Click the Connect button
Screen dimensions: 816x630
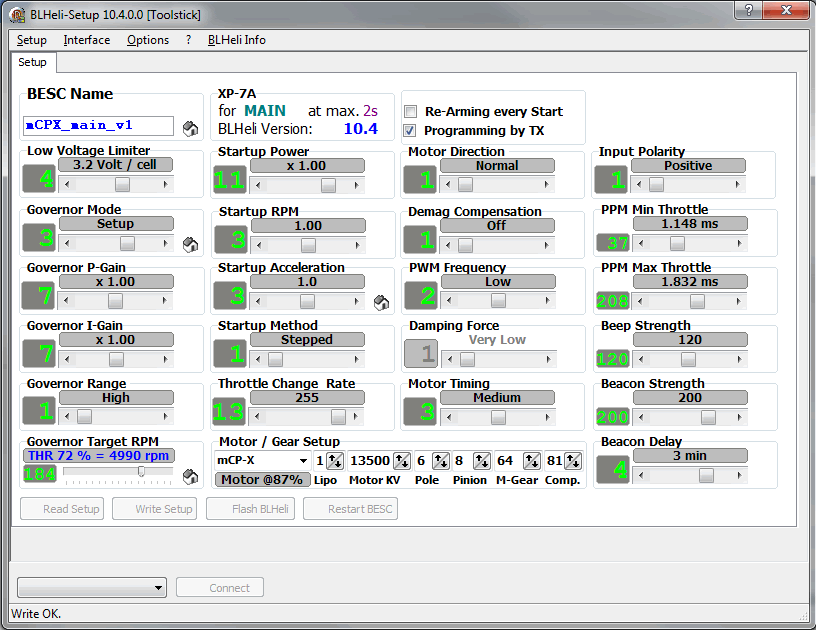coord(220,588)
